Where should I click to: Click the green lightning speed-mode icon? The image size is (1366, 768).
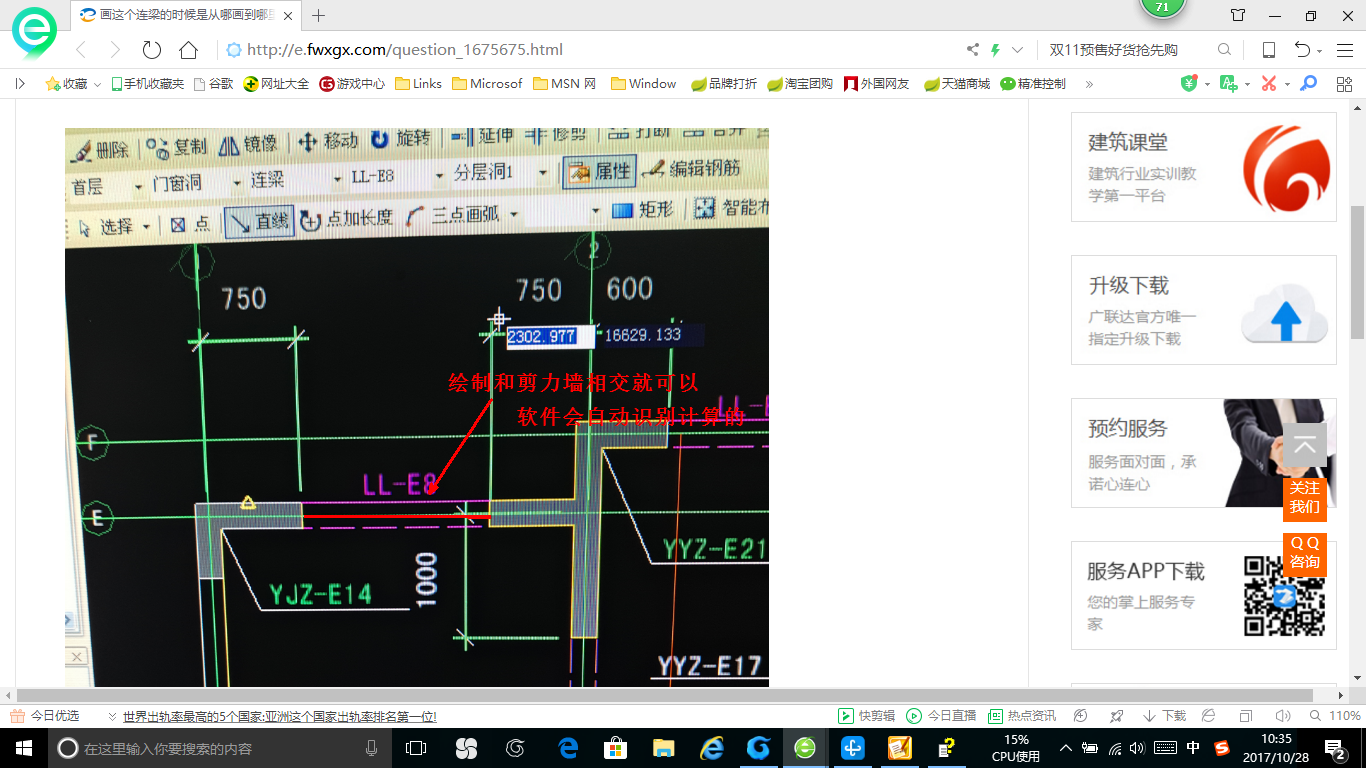[x=995, y=50]
